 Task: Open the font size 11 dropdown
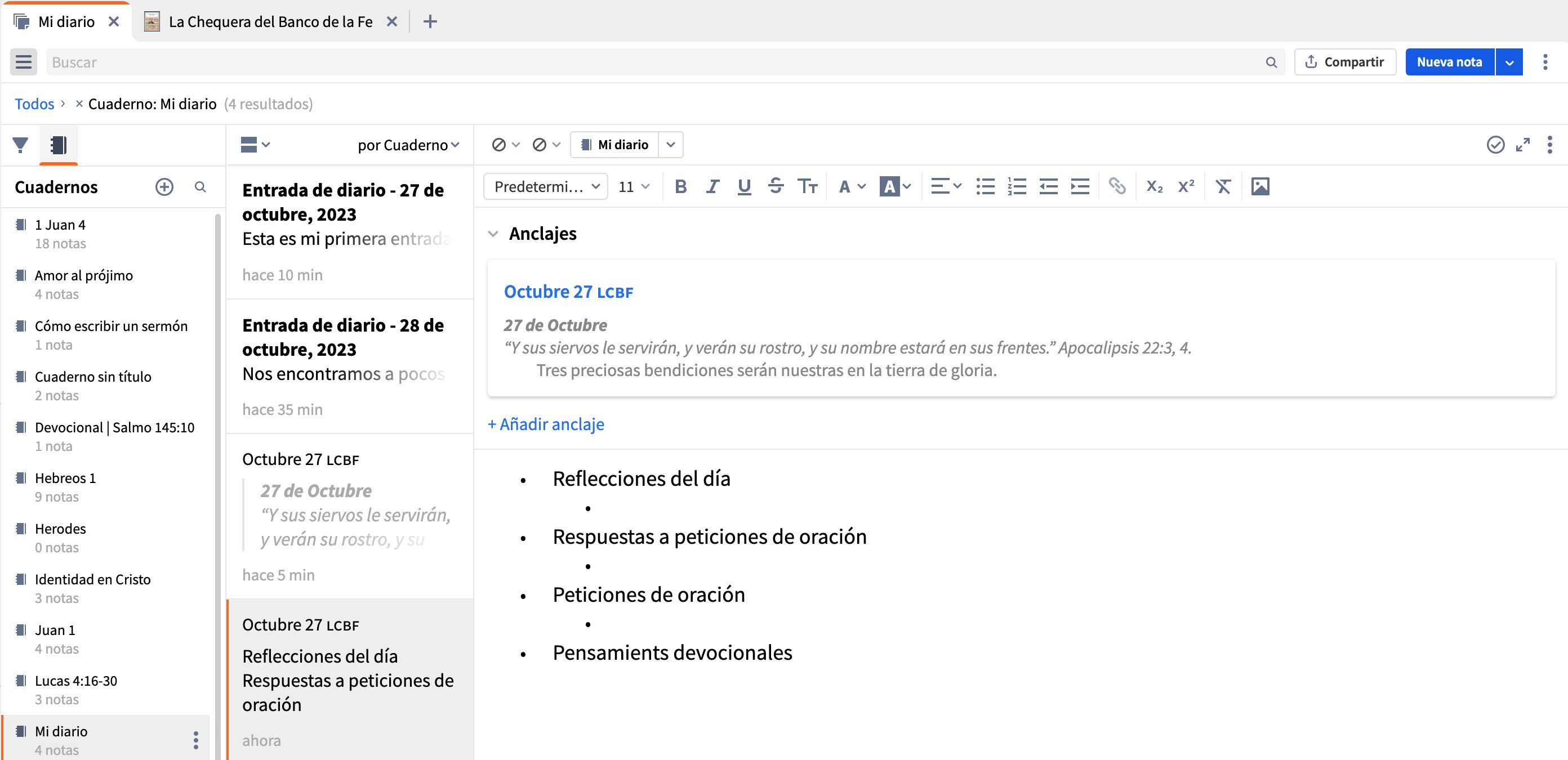click(634, 186)
